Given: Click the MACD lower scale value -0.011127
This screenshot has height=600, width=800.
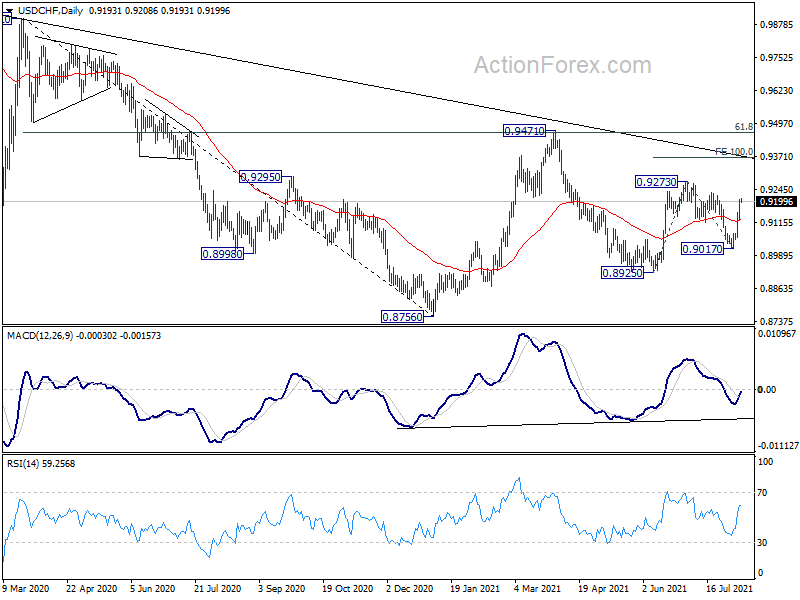Looking at the screenshot, I should 777,446.
